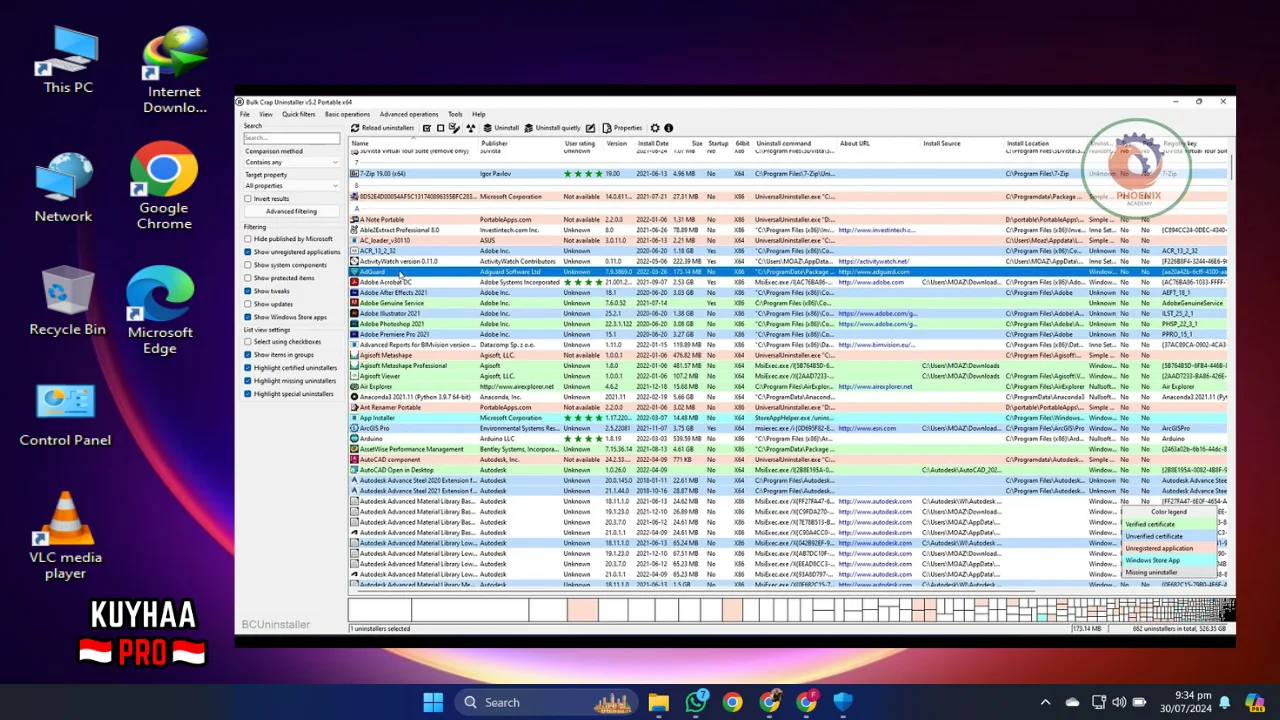Open WhatsApp from the taskbar
This screenshot has width=1280, height=720.
695,702
